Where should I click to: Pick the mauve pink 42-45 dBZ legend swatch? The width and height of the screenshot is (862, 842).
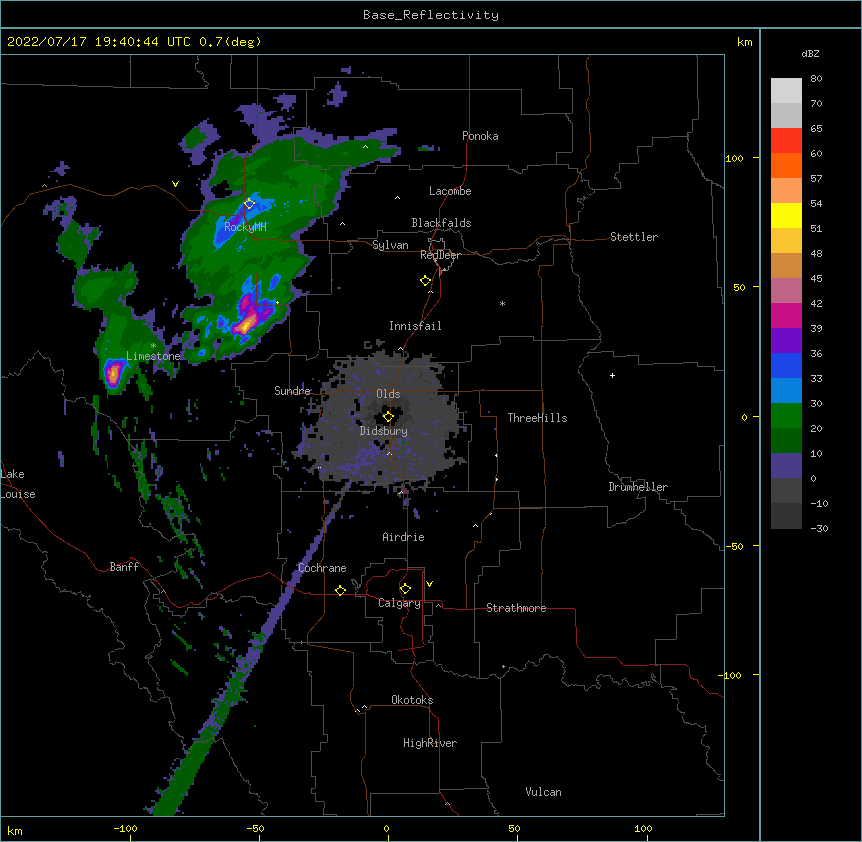(x=786, y=291)
